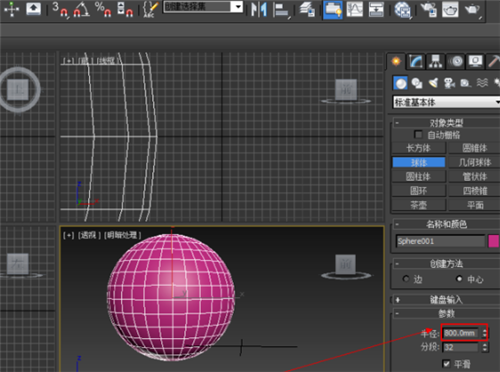The image size is (500, 372).
Task: Toggle the Spinner Snap icon
Action: pos(125,9)
